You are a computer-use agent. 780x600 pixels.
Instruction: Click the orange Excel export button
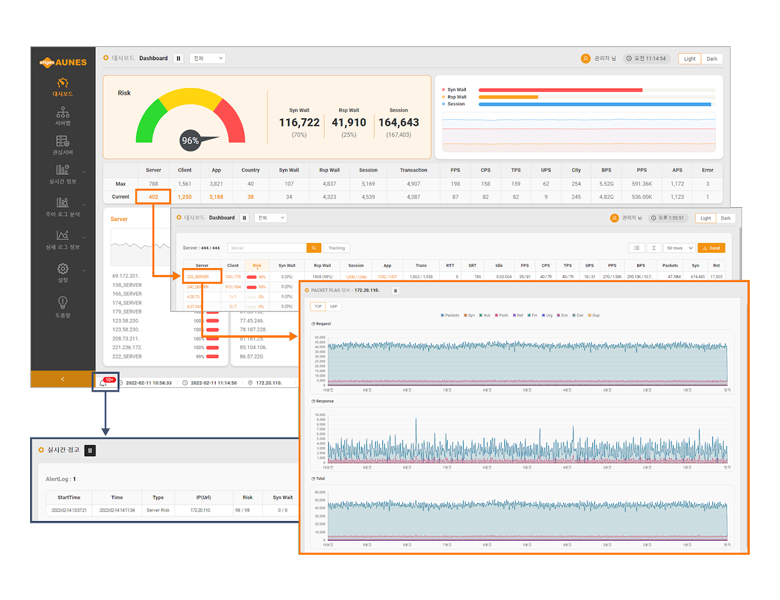711,248
